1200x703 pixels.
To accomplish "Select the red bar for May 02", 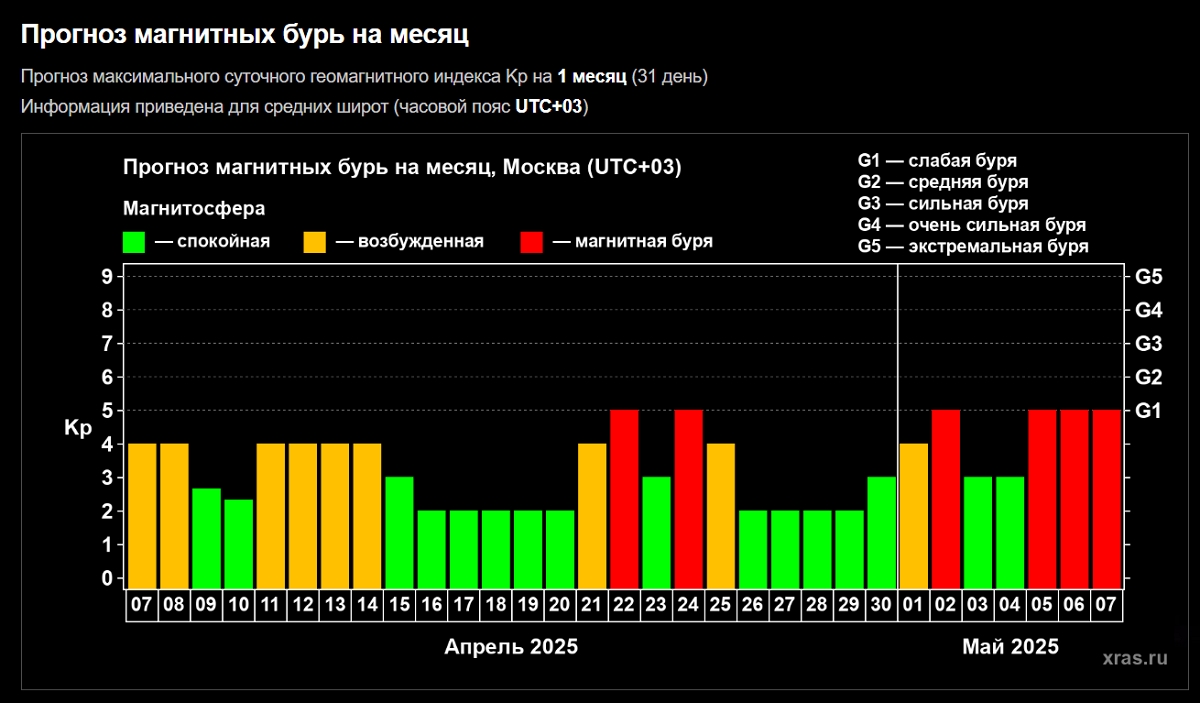I will [x=946, y=497].
